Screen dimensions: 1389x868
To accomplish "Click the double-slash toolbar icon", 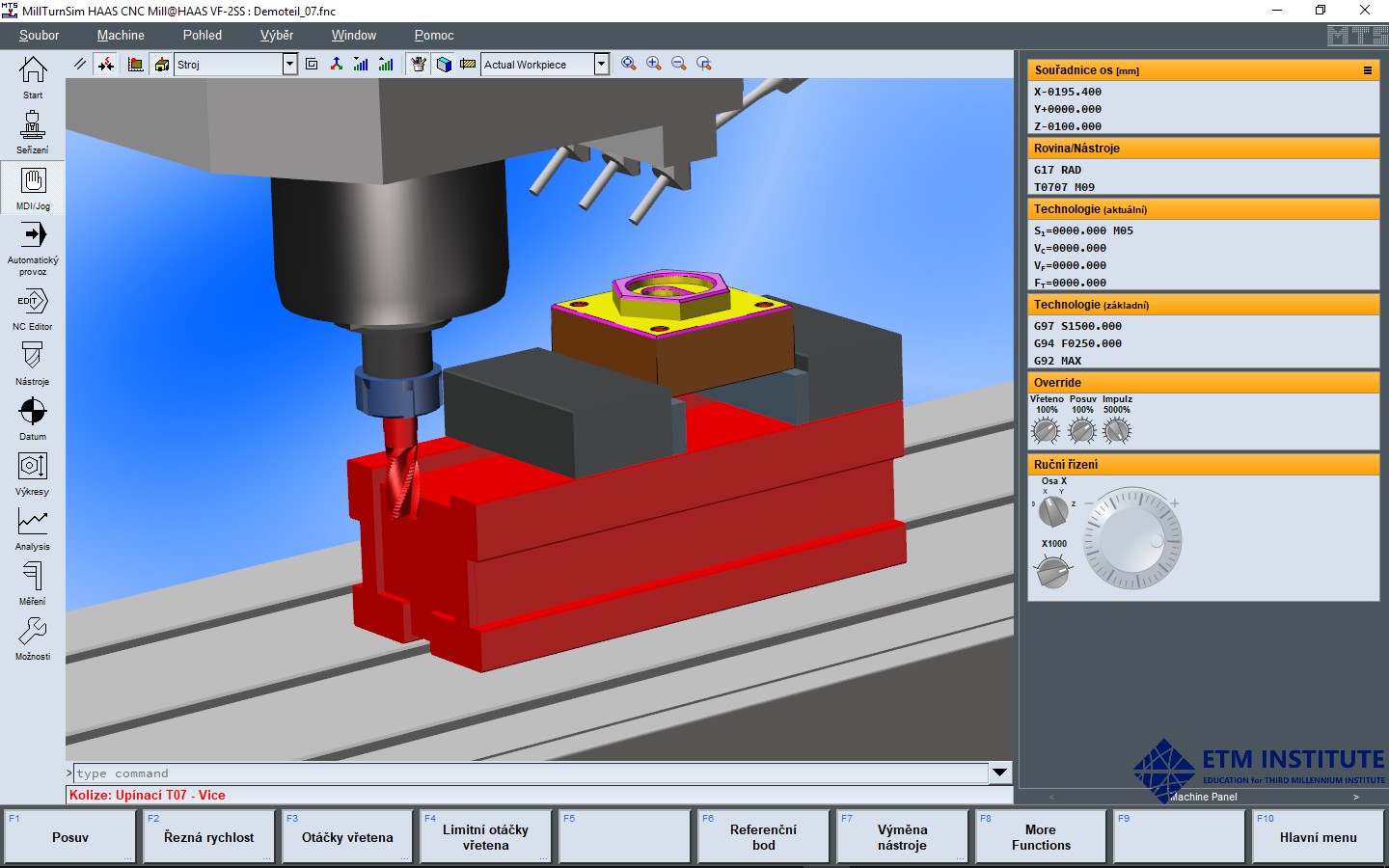I will point(80,64).
